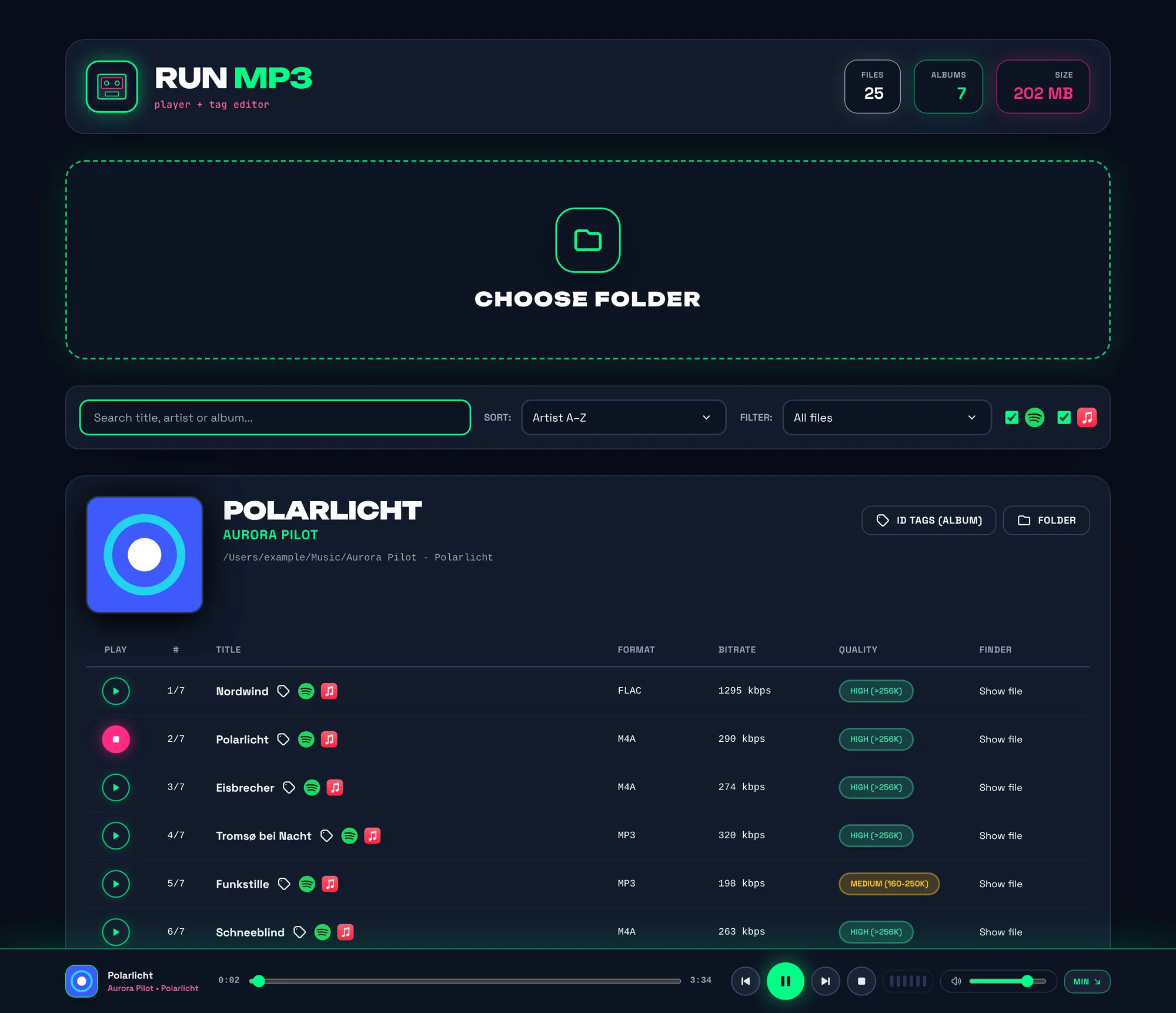Click the MEDIUM (160-250K) quality badge
This screenshot has height=1013, width=1176.
(x=889, y=884)
